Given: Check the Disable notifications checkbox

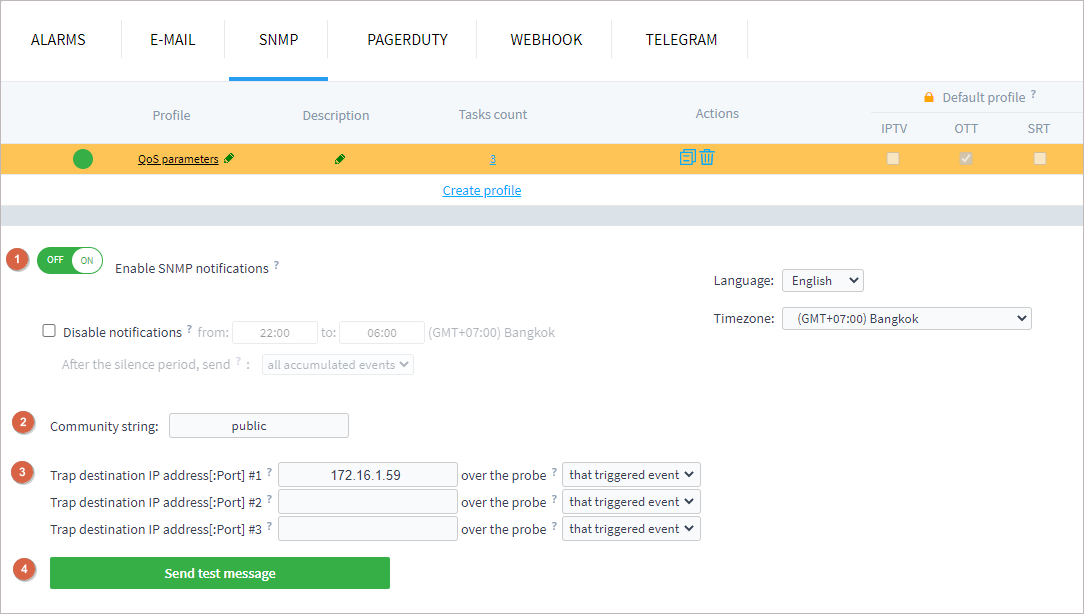Looking at the screenshot, I should [x=49, y=331].
